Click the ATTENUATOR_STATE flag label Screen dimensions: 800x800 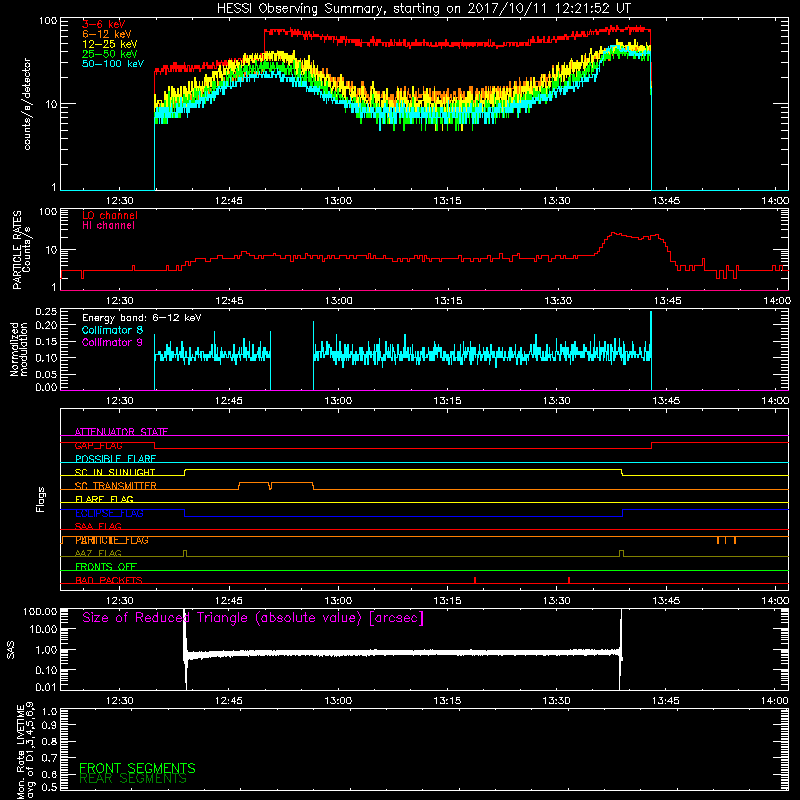121,432
